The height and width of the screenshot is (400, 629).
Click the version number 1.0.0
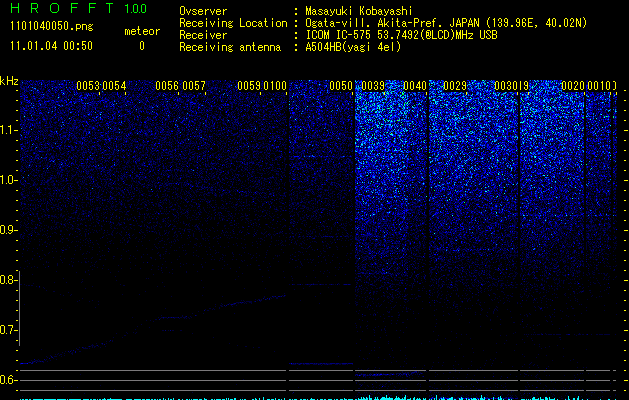tap(136, 9)
